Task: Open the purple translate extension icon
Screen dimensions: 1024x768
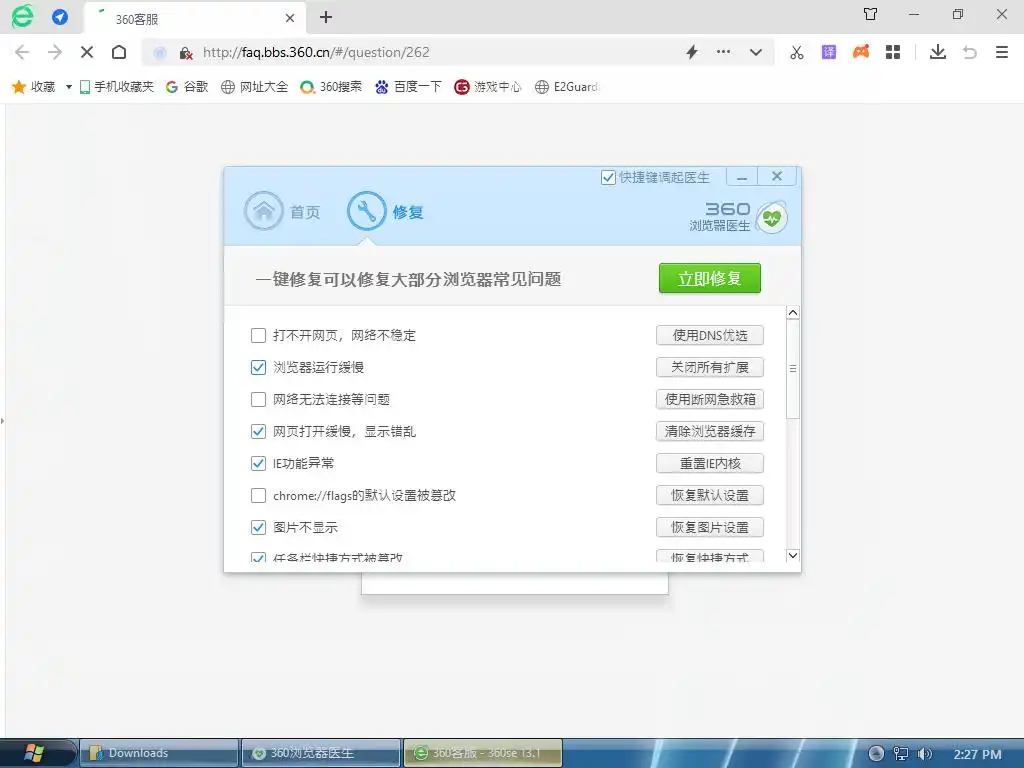Action: 829,52
